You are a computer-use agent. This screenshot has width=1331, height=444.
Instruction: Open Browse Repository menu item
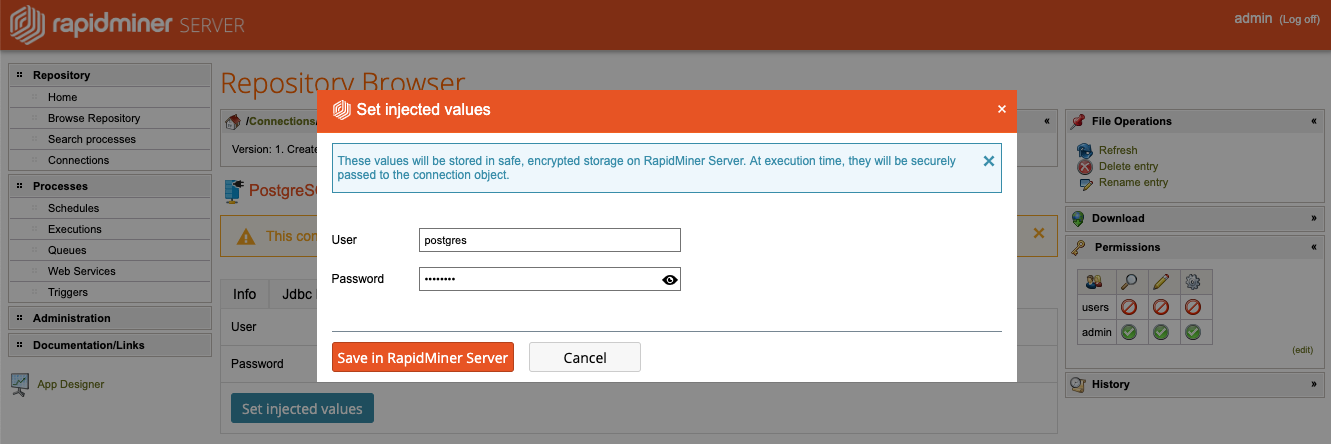point(94,118)
